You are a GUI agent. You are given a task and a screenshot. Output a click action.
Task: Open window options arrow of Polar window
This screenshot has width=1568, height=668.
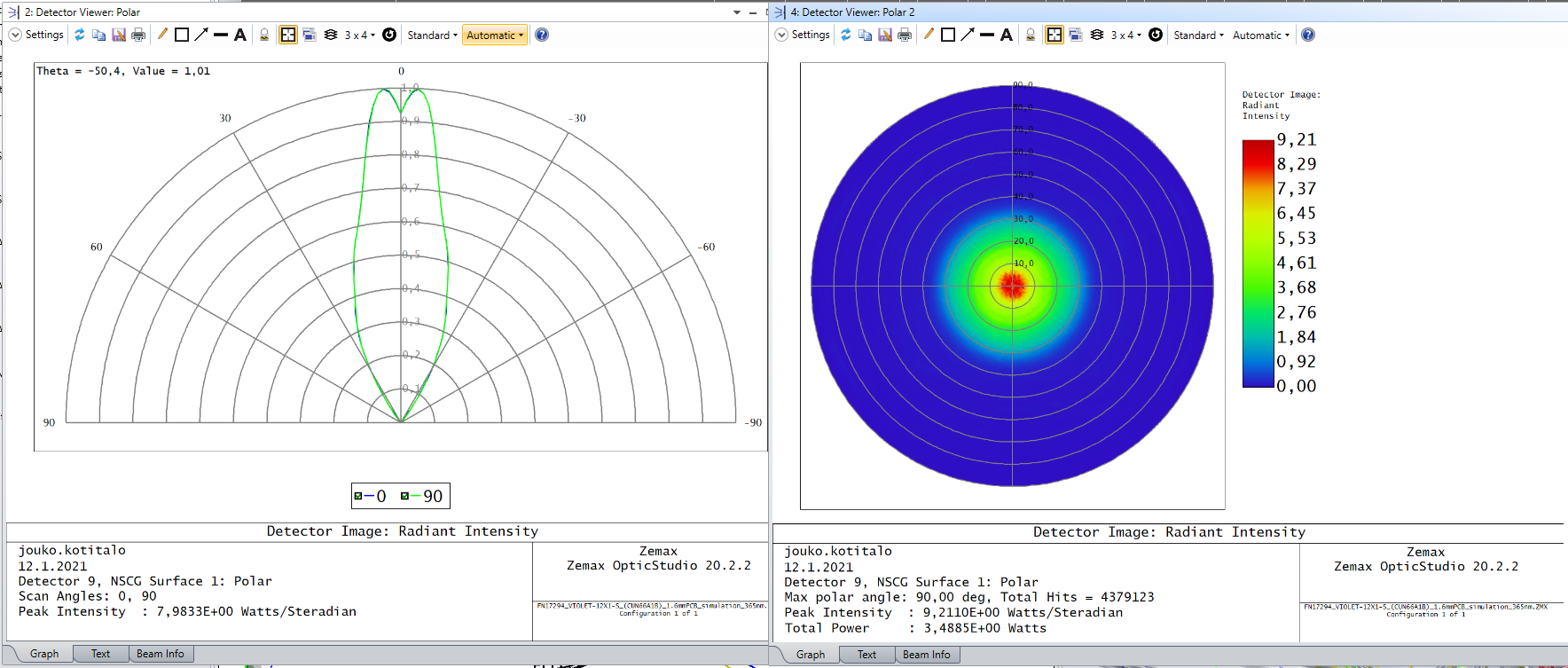click(x=737, y=12)
